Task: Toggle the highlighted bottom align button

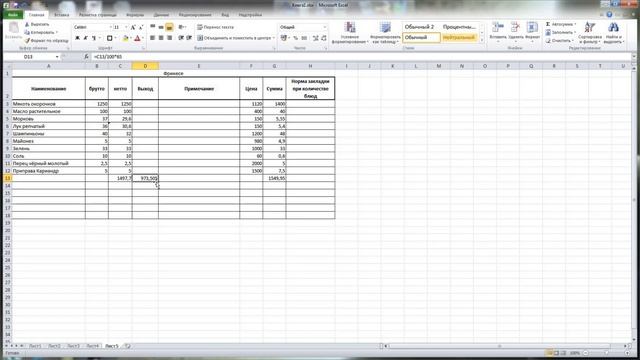Action: 169,27
